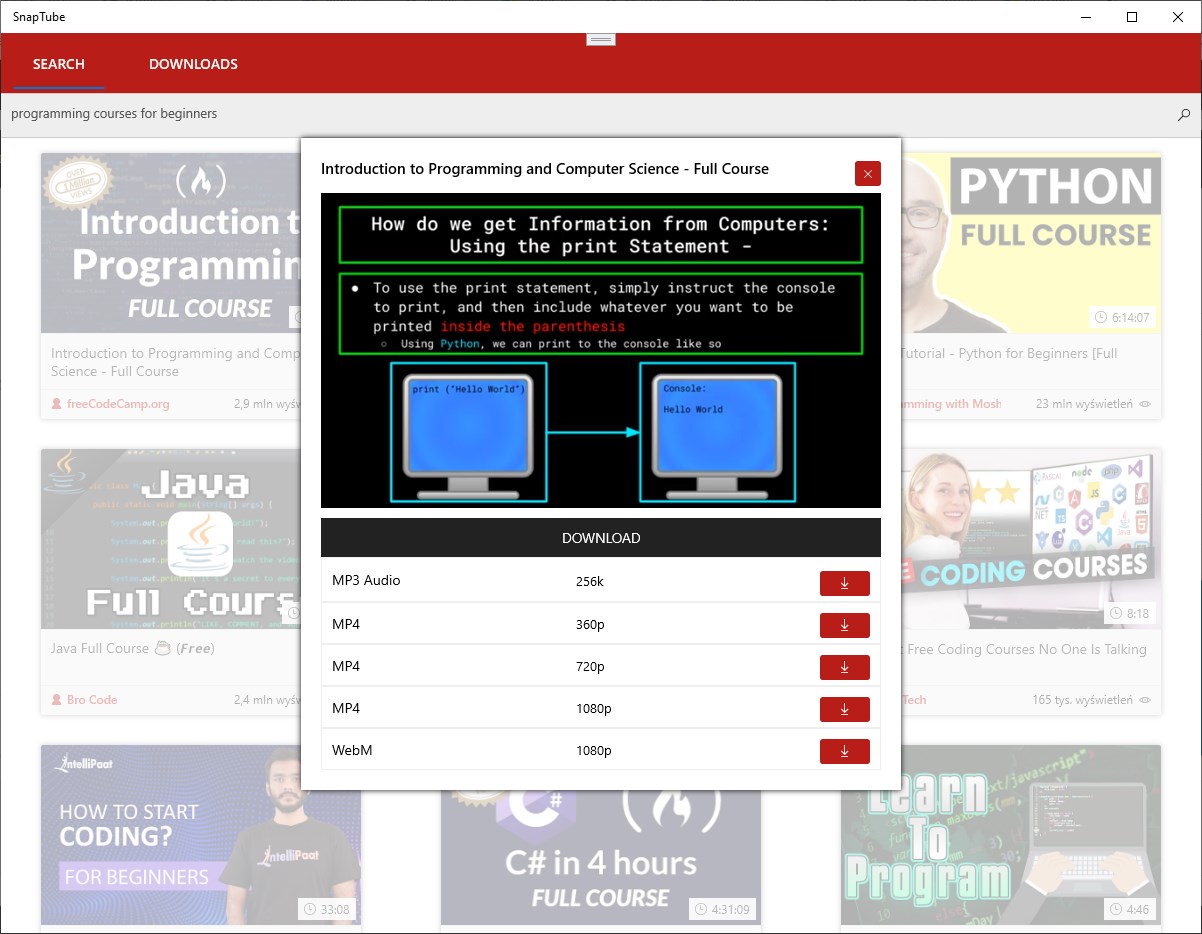Download the MP3 Audio 256k version
This screenshot has width=1202, height=934.
point(845,583)
